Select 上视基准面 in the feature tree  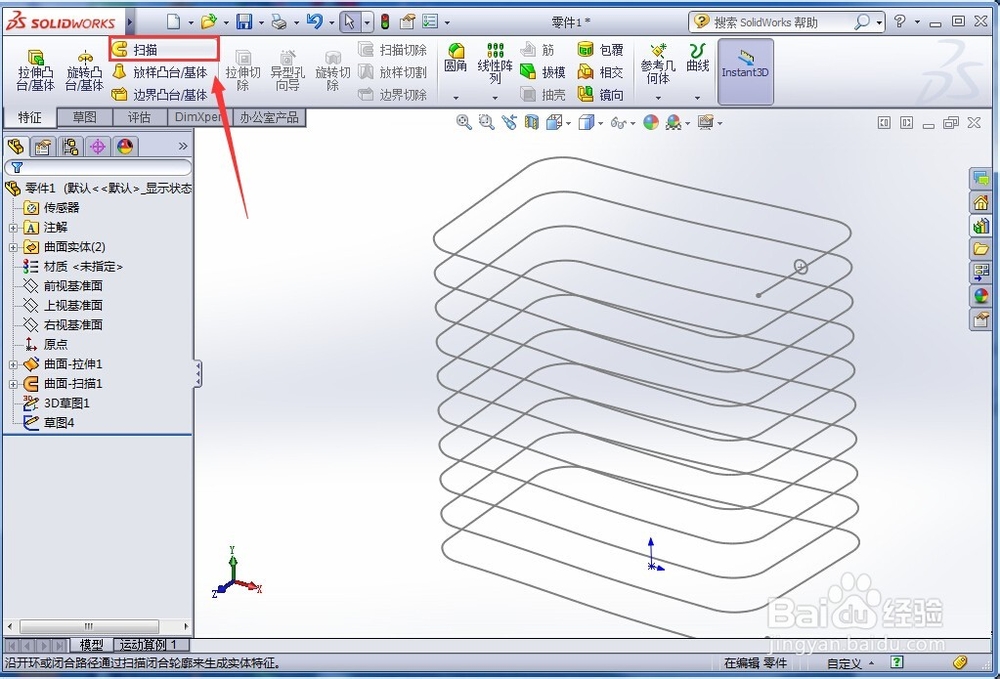click(x=73, y=305)
